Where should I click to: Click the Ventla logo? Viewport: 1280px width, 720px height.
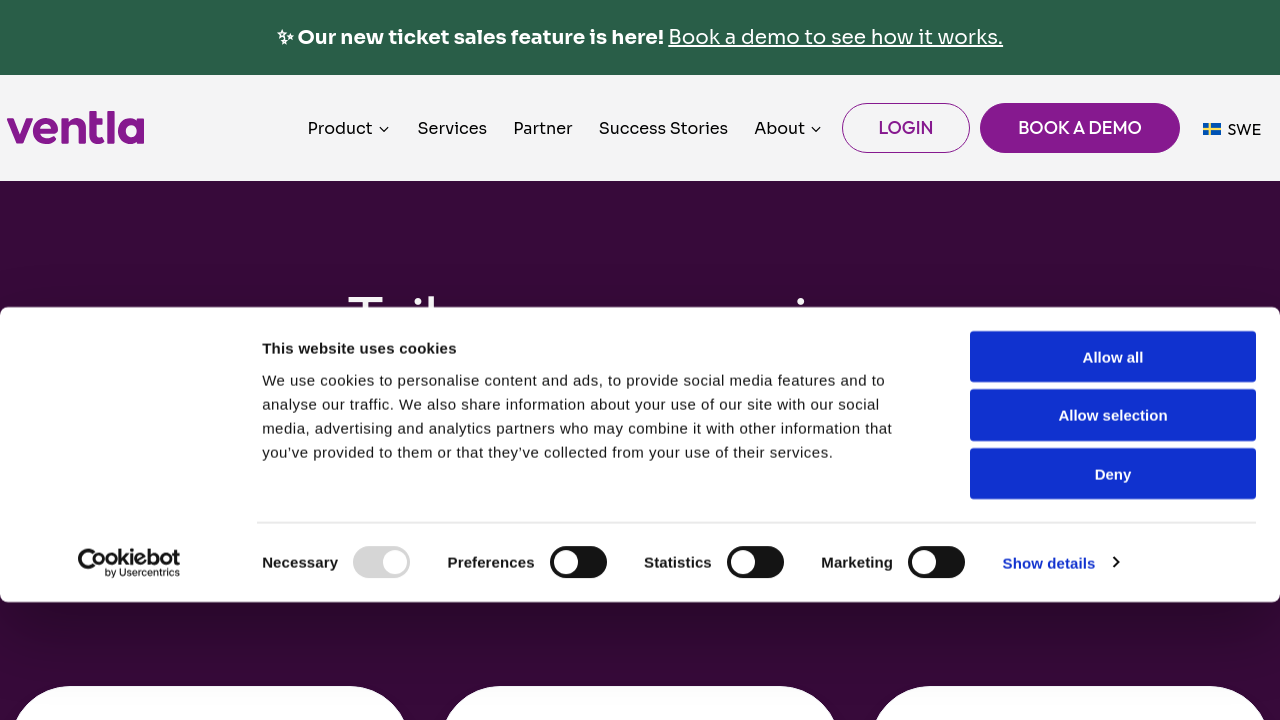click(75, 128)
